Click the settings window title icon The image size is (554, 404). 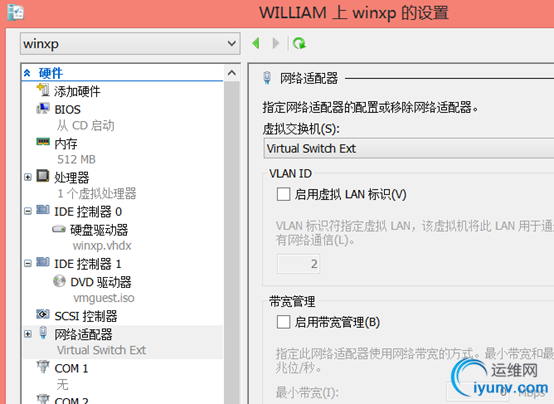pos(16,12)
